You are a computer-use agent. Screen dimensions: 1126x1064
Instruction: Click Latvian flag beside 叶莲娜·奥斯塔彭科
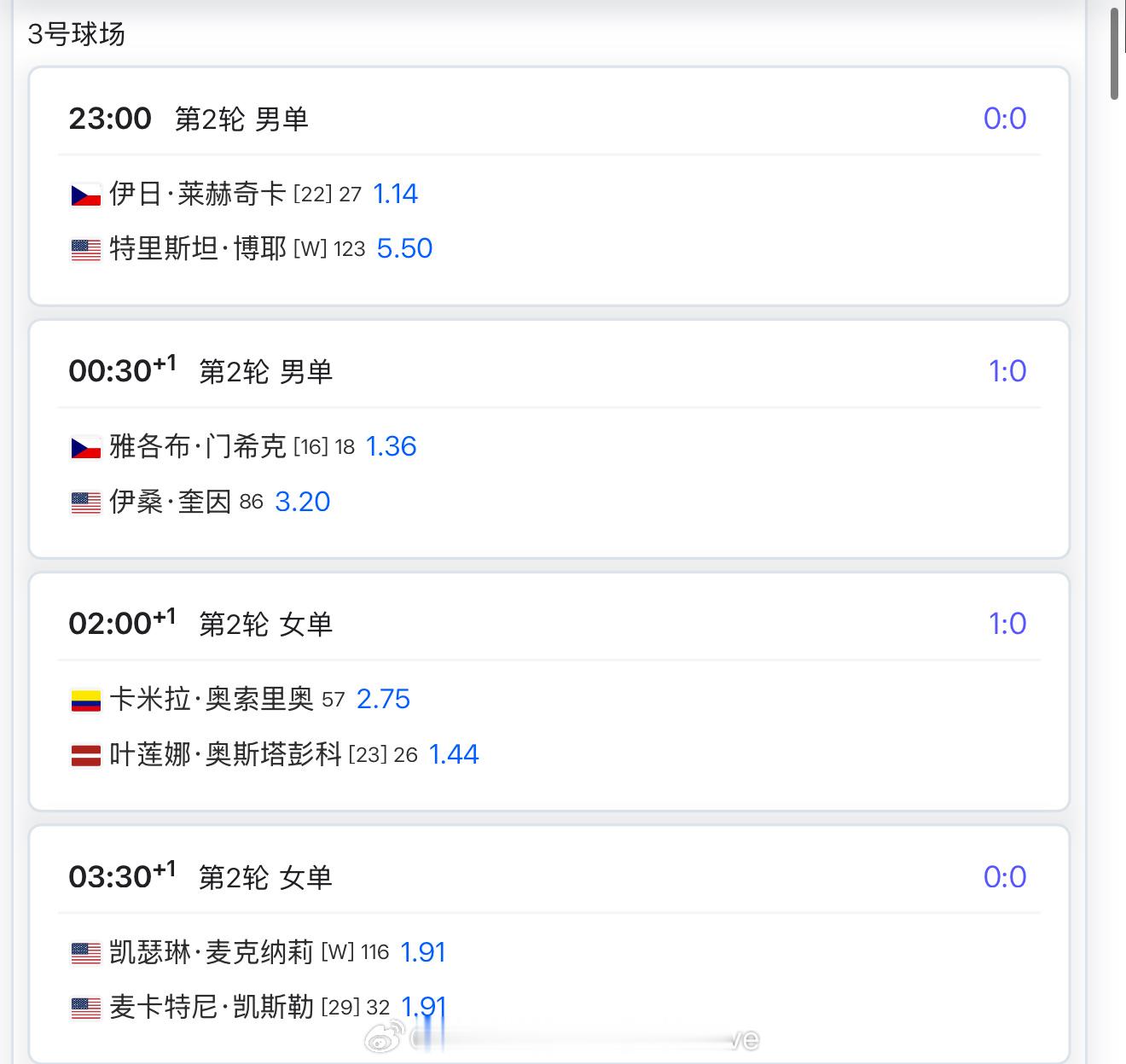[x=85, y=755]
